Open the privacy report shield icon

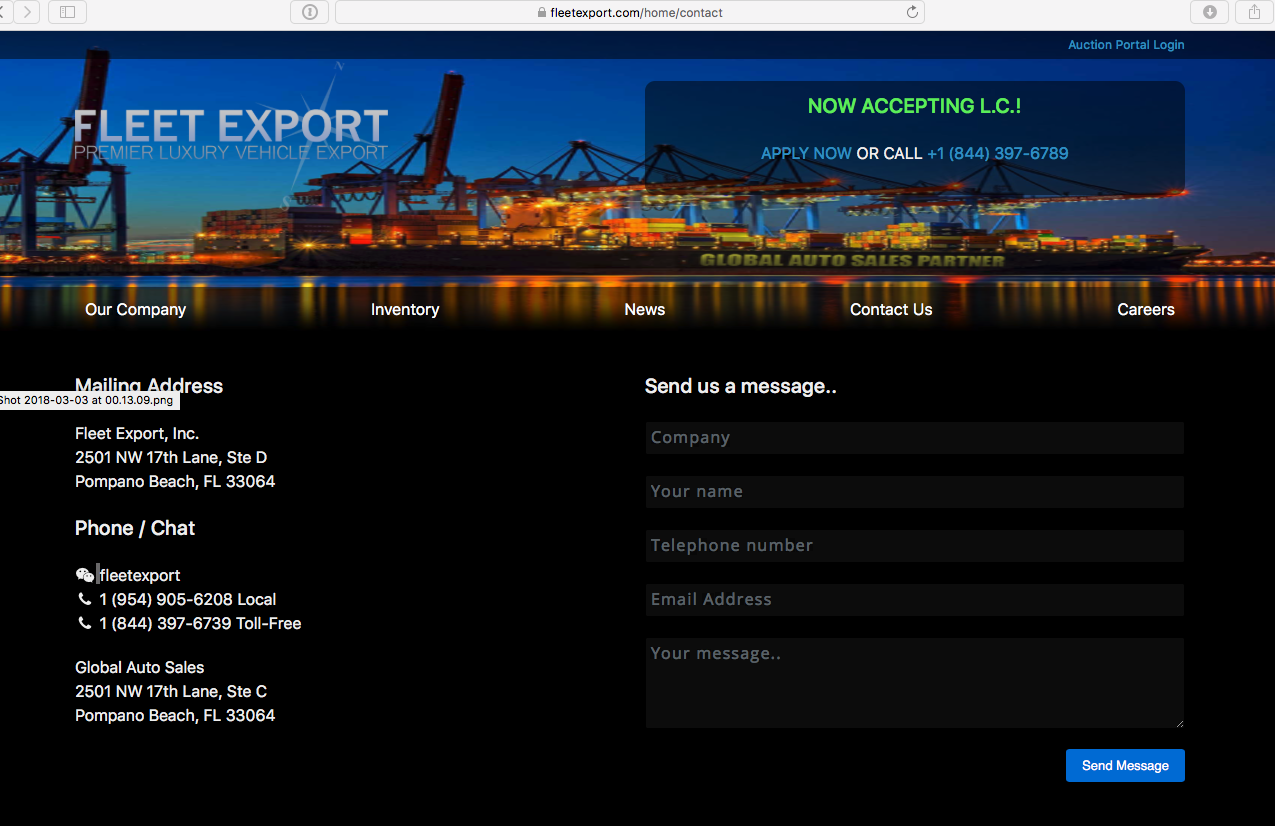(309, 12)
